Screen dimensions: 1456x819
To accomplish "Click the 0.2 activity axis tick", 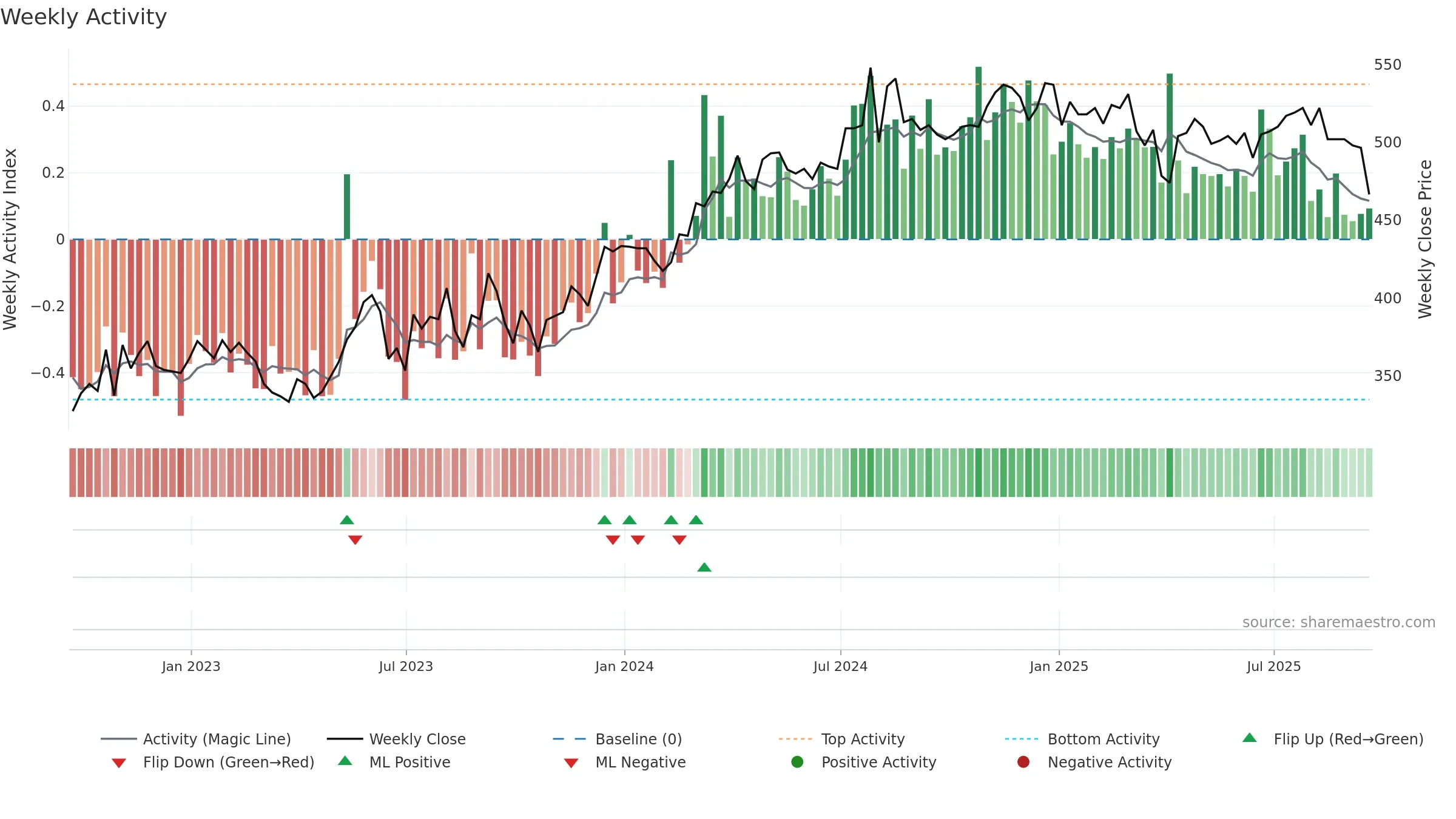I will click(53, 173).
